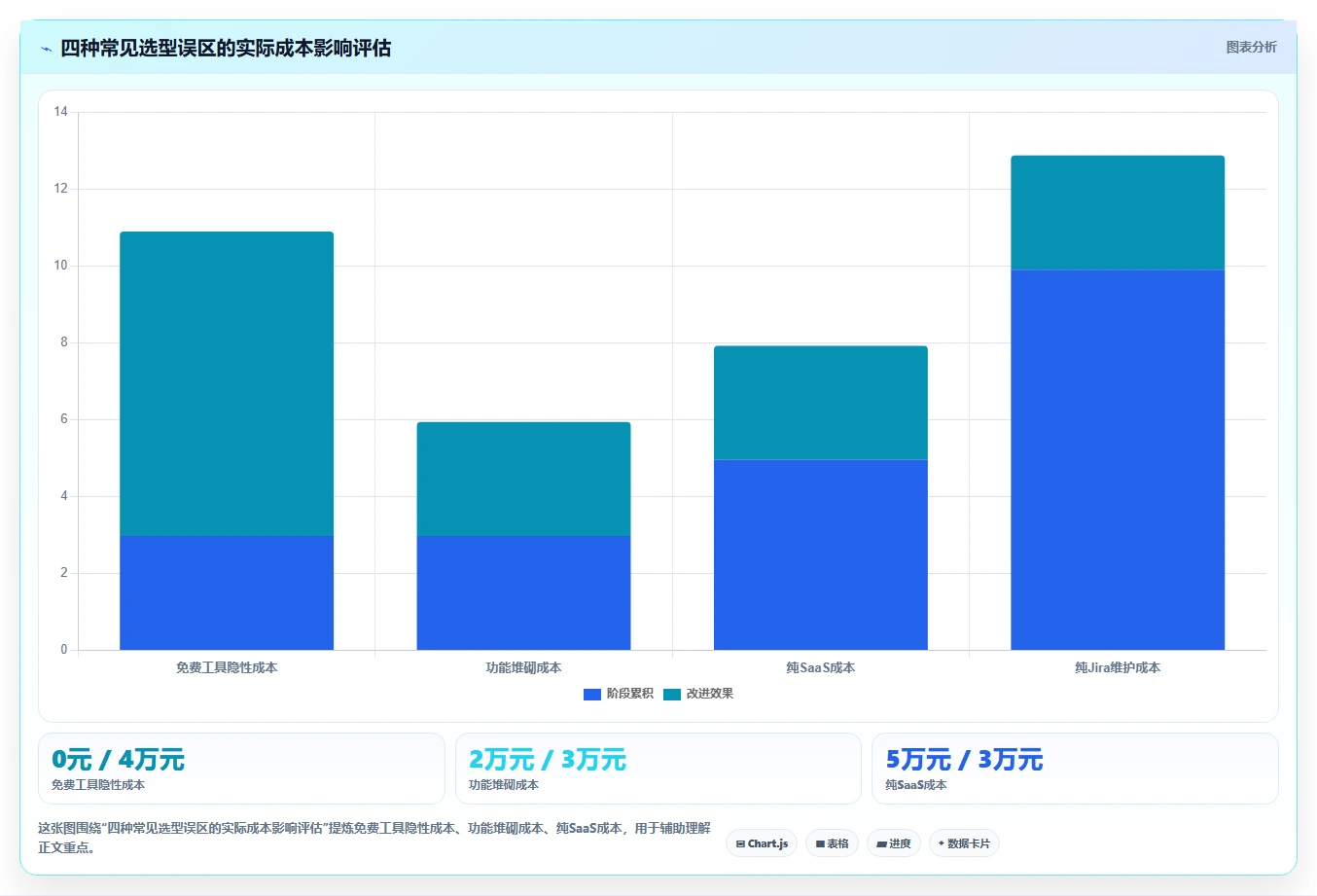Viewport: 1317px width, 896px height.
Task: Click the teal segment of 功能堆砌成本 bar
Action: (523, 479)
